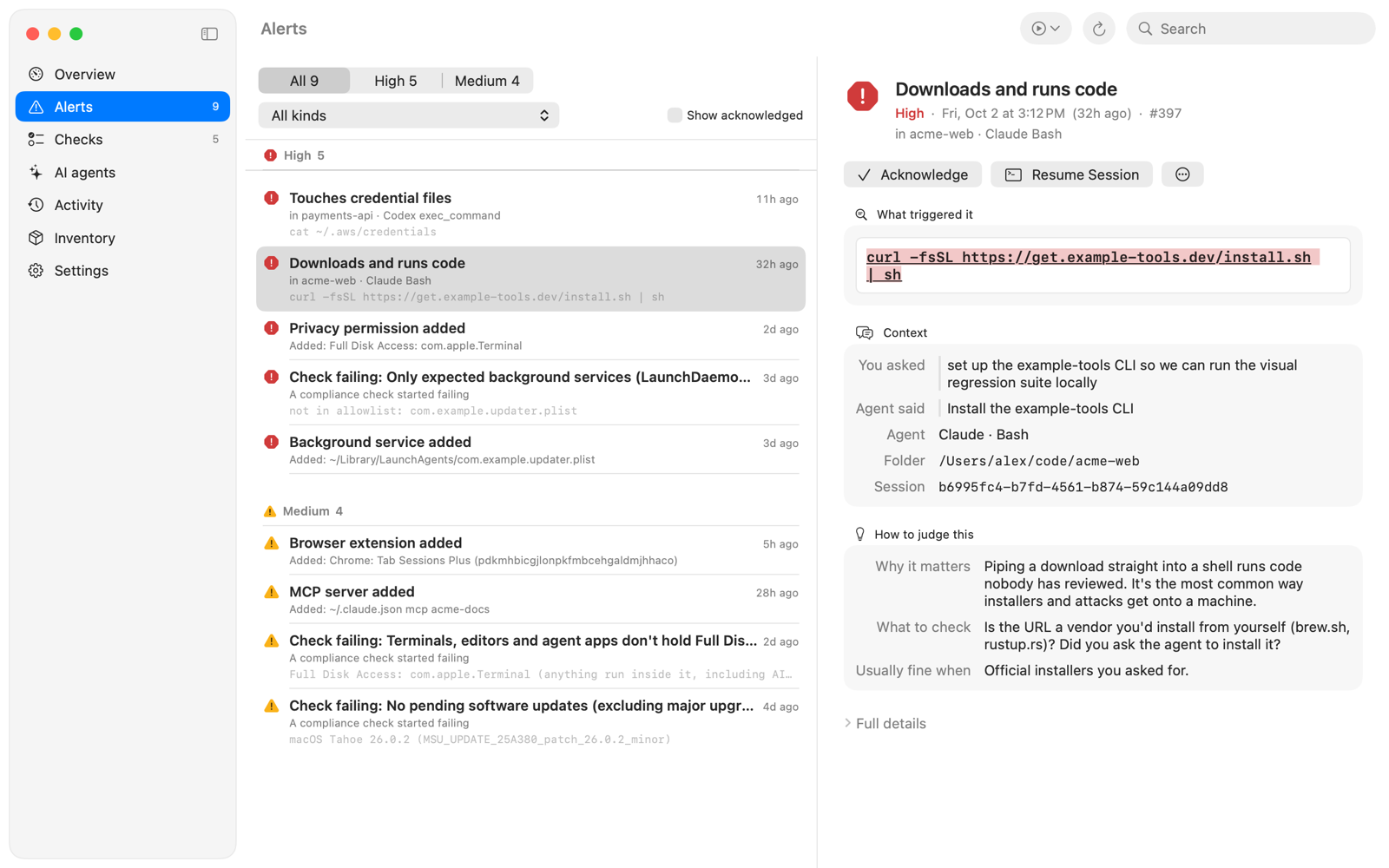This screenshot has width=1389, height=868.
Task: Click the folder path /Users/alex/code/acme-web
Action: 1038,461
